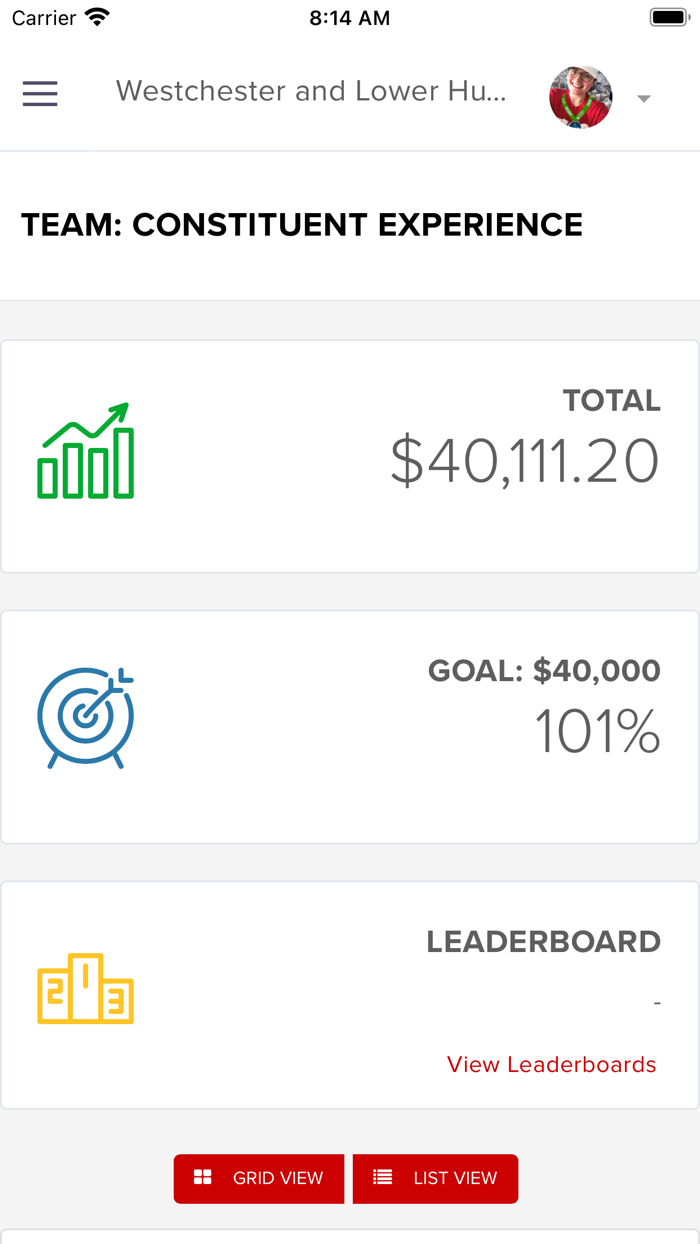This screenshot has height=1244, width=700.
Task: Tap the green growth chart icon
Action: click(86, 451)
